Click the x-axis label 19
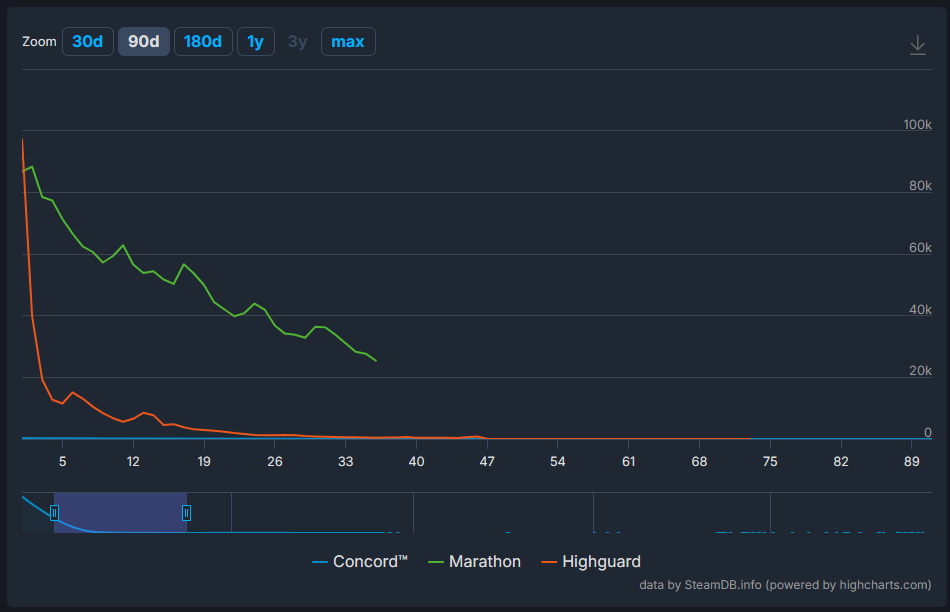This screenshot has width=950, height=612. pyautogui.click(x=204, y=462)
